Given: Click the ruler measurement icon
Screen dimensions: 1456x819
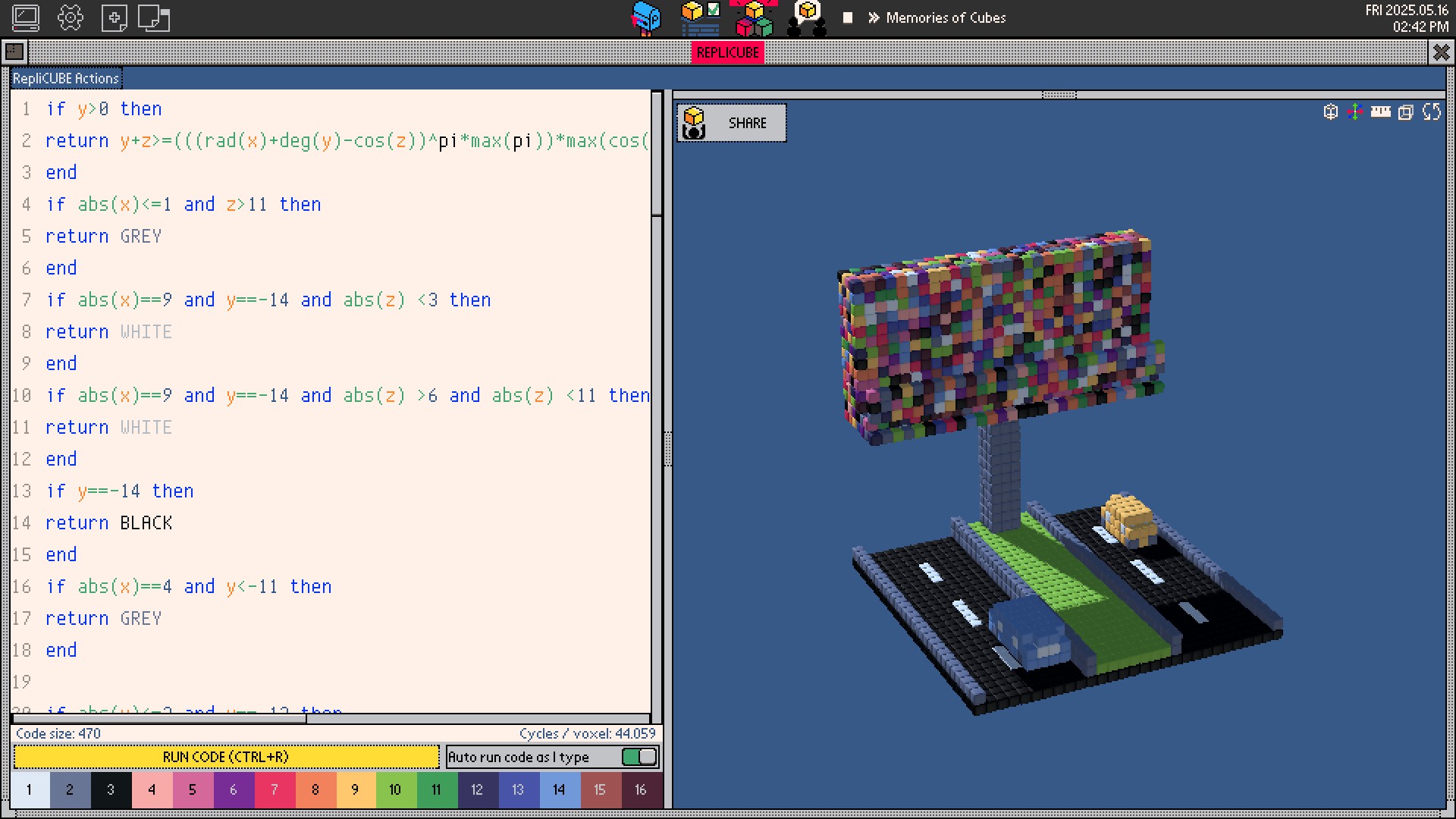Looking at the screenshot, I should click(x=1380, y=112).
